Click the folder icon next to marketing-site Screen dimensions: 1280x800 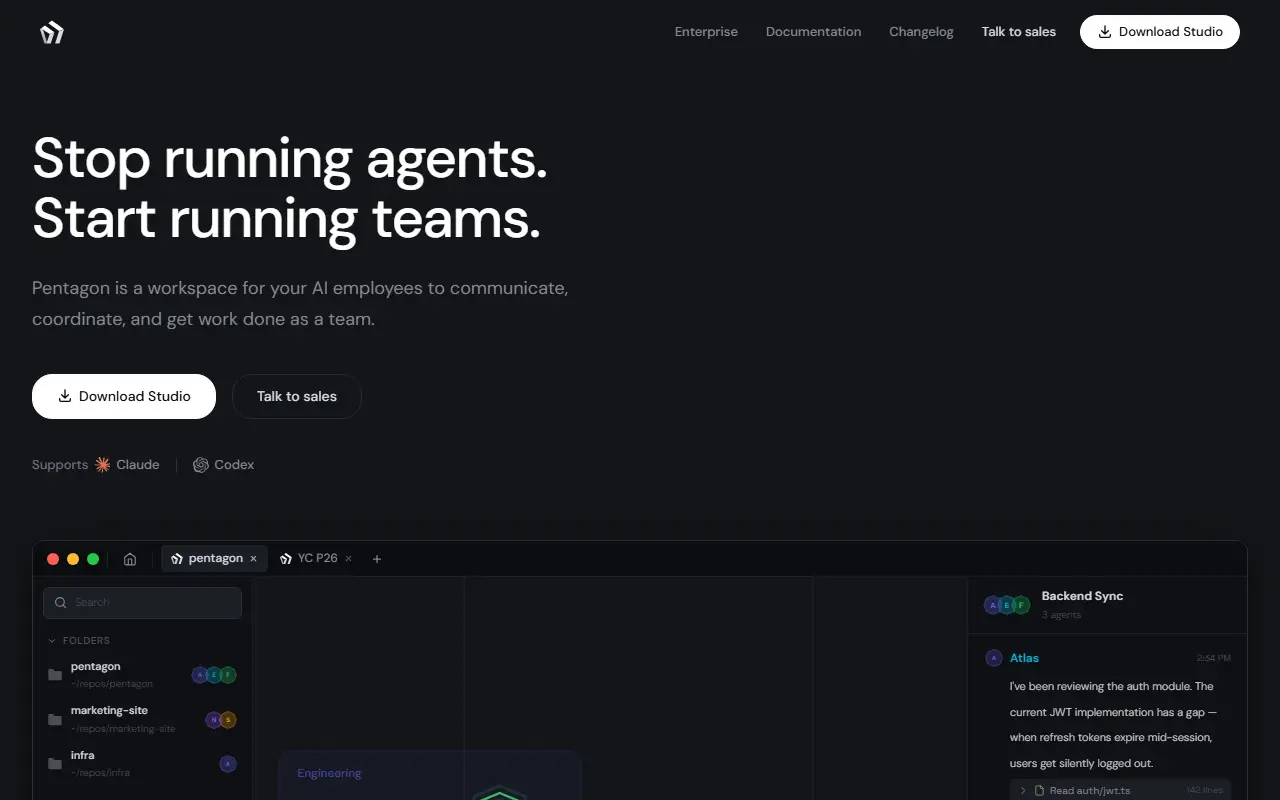(x=55, y=720)
